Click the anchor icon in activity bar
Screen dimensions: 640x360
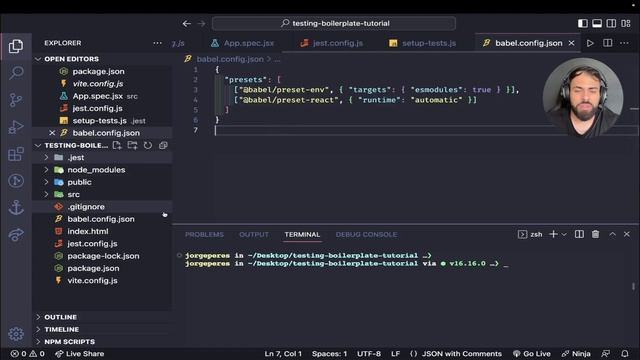(16, 208)
